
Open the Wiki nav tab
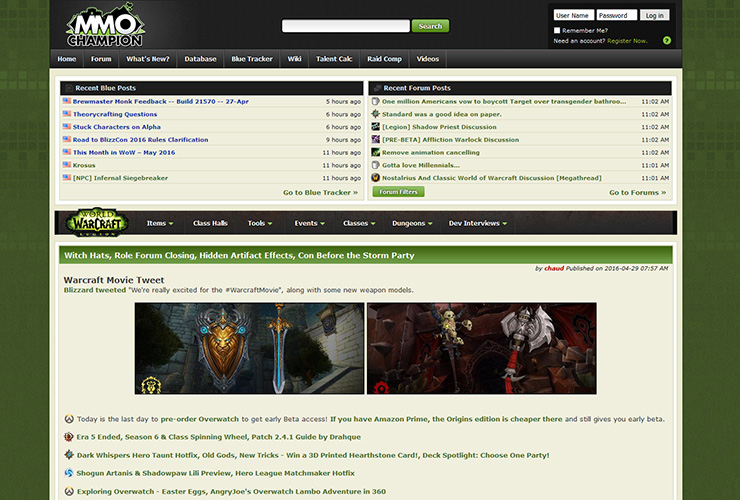coord(294,59)
